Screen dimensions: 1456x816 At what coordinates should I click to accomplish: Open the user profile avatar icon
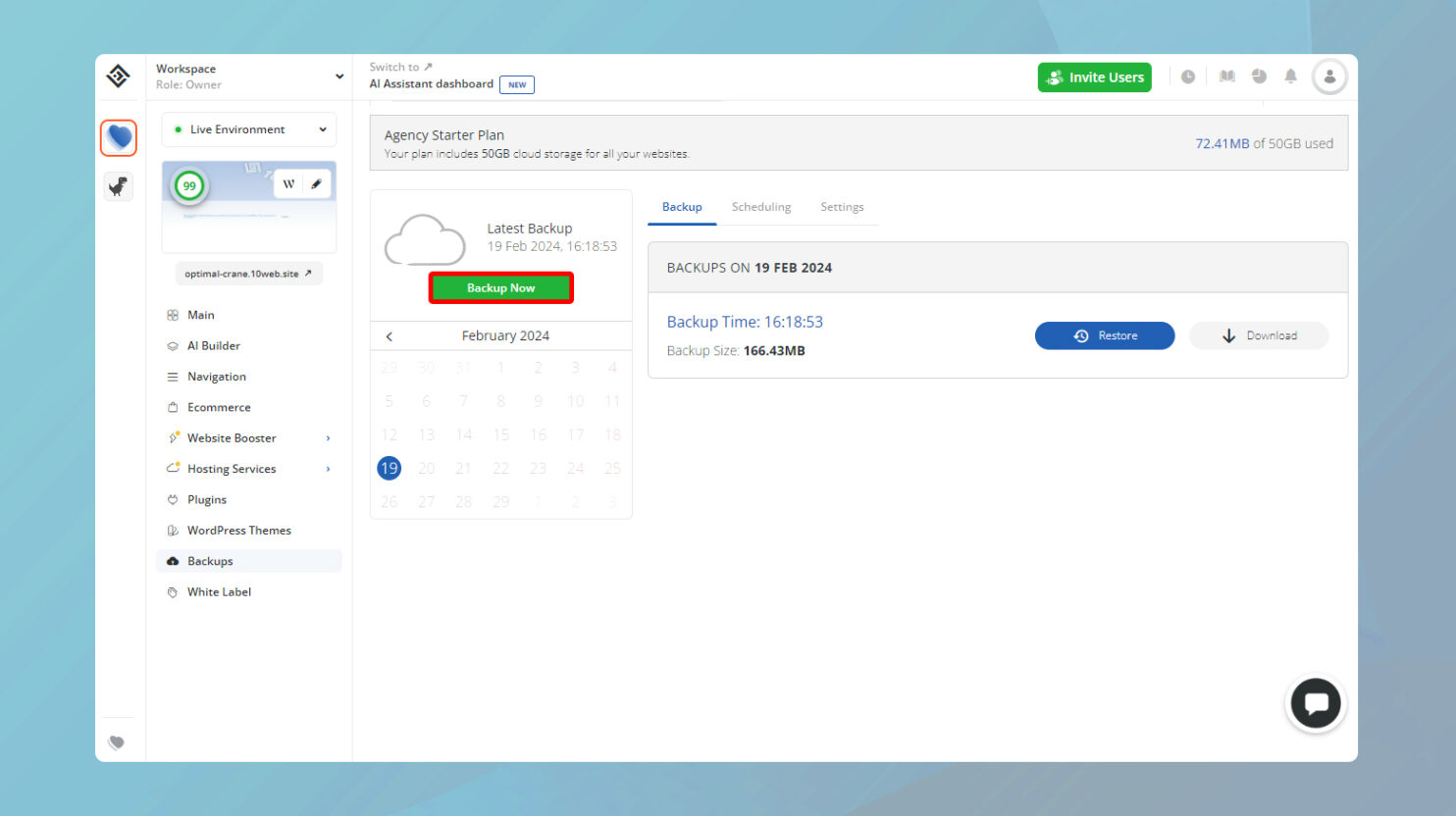click(x=1329, y=76)
